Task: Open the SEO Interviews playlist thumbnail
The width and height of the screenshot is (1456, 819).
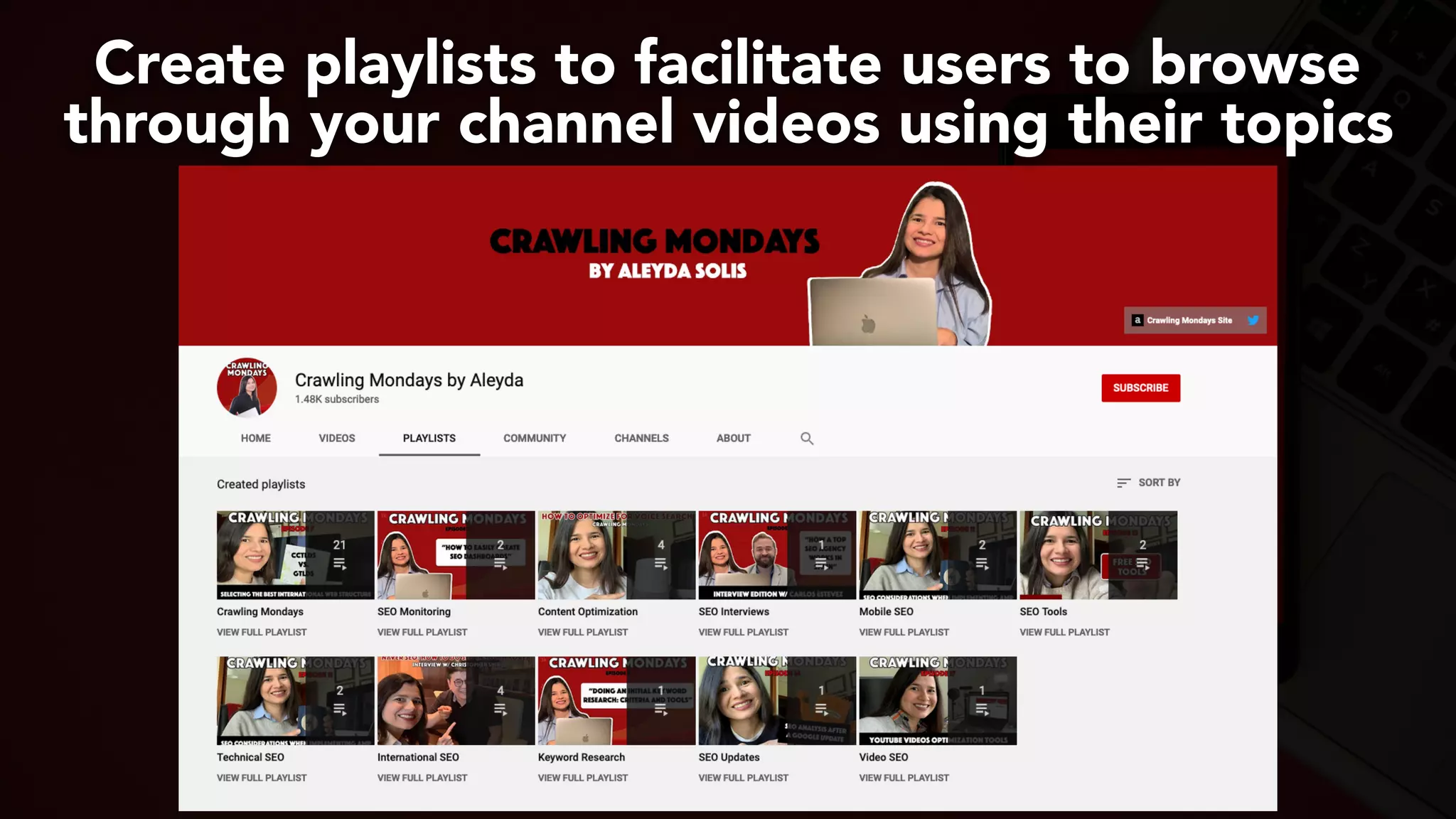Action: click(777, 555)
